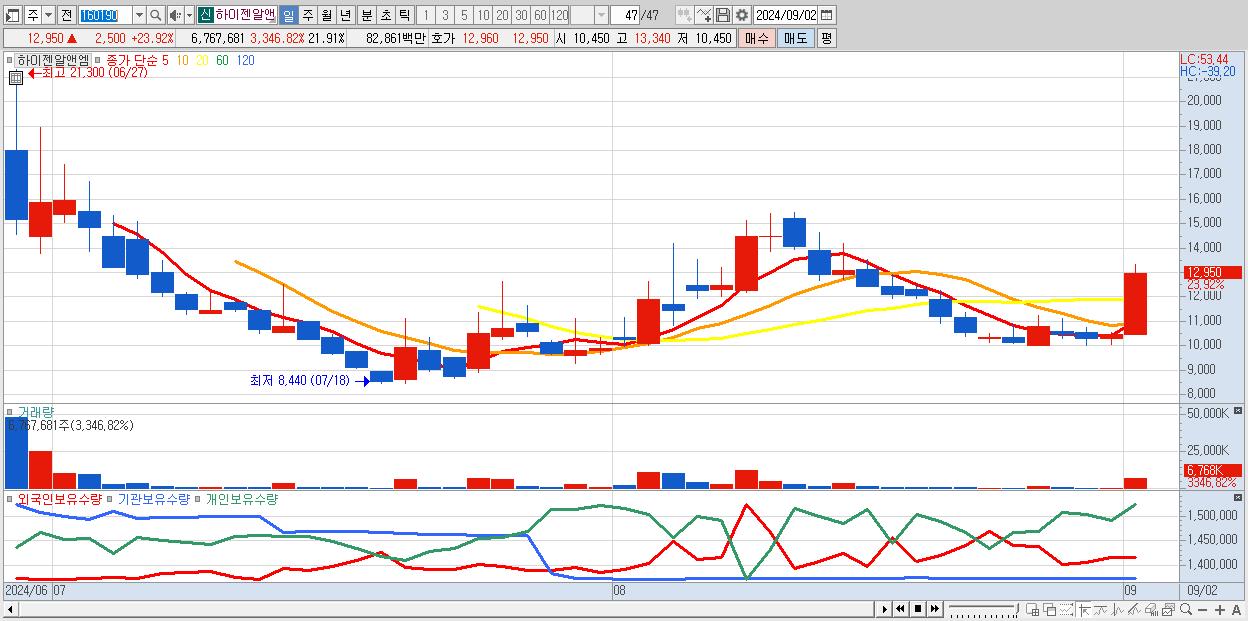Click the floppy disk save chart icon
The height and width of the screenshot is (621, 1248).
tap(722, 15)
